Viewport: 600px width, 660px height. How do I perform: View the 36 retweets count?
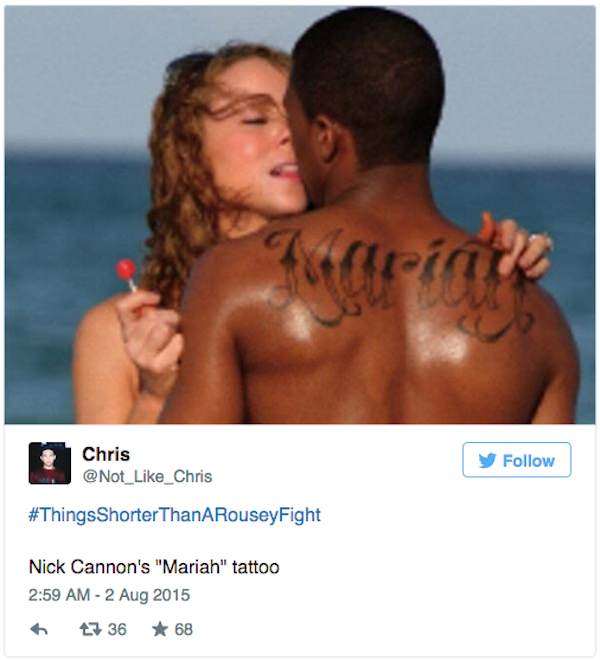pos(117,629)
